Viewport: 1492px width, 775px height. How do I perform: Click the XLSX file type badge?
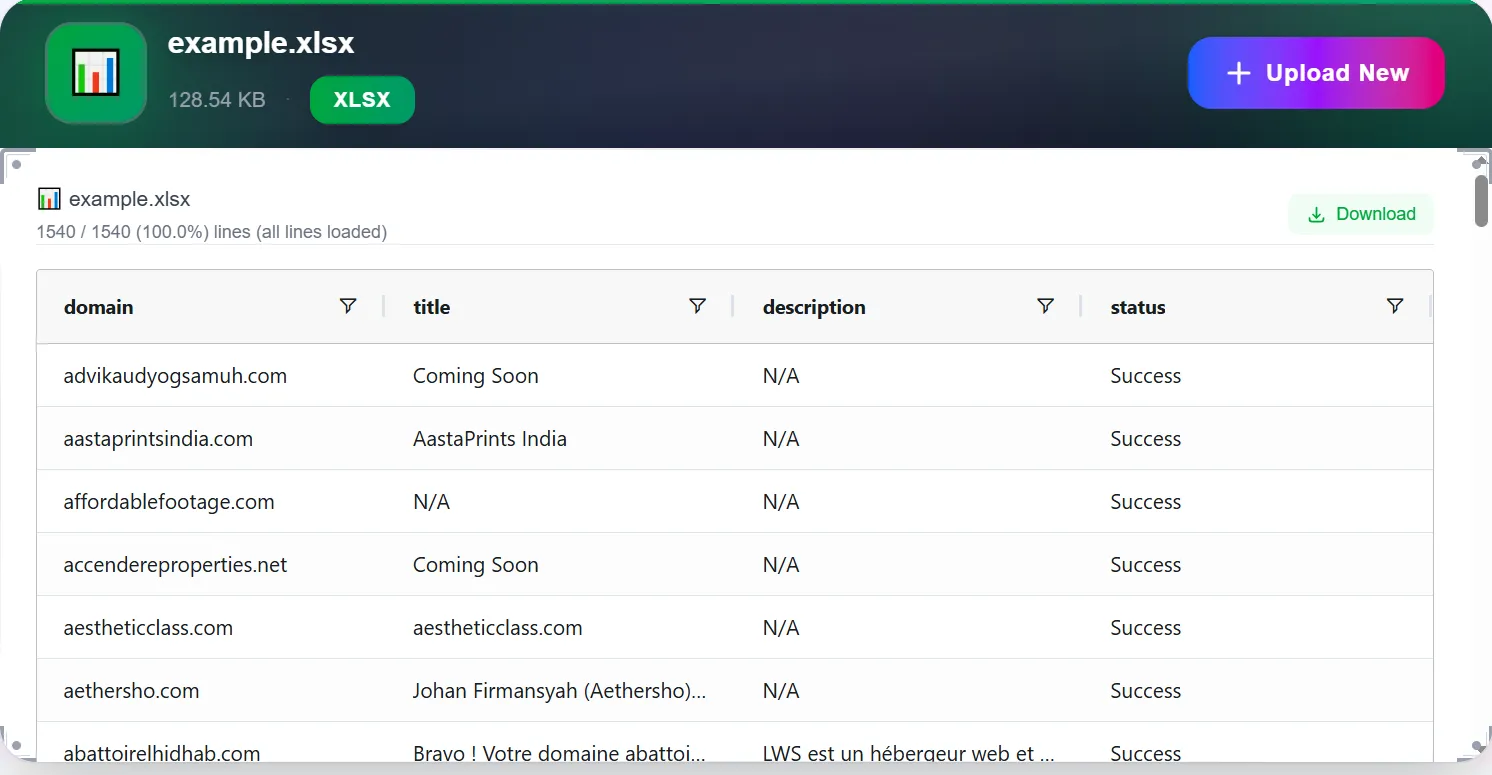[x=362, y=100]
